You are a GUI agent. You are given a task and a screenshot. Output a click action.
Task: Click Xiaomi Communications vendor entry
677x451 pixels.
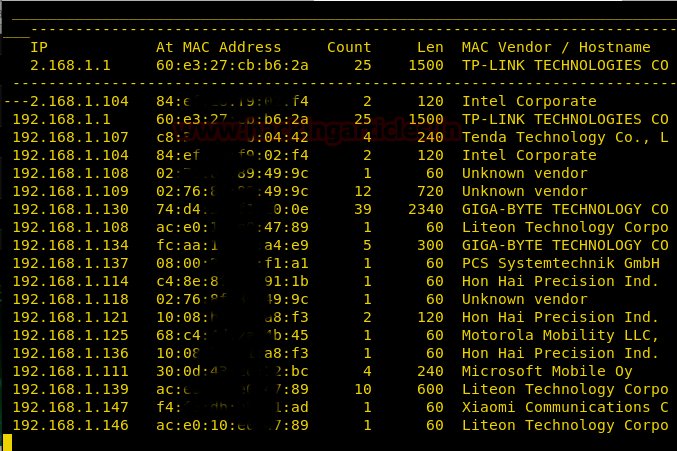565,407
